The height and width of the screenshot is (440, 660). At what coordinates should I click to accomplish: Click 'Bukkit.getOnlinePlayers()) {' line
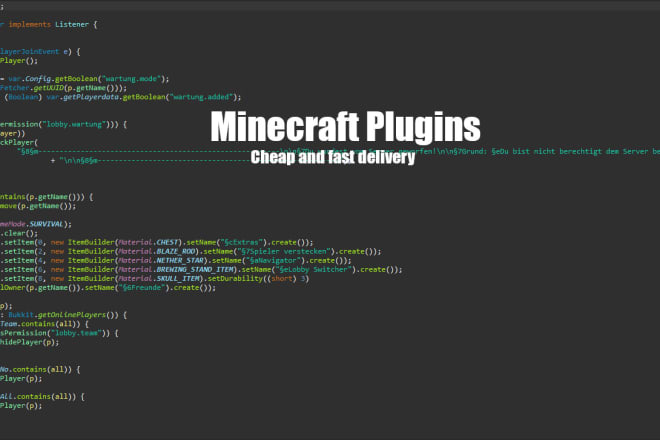(x=67, y=315)
